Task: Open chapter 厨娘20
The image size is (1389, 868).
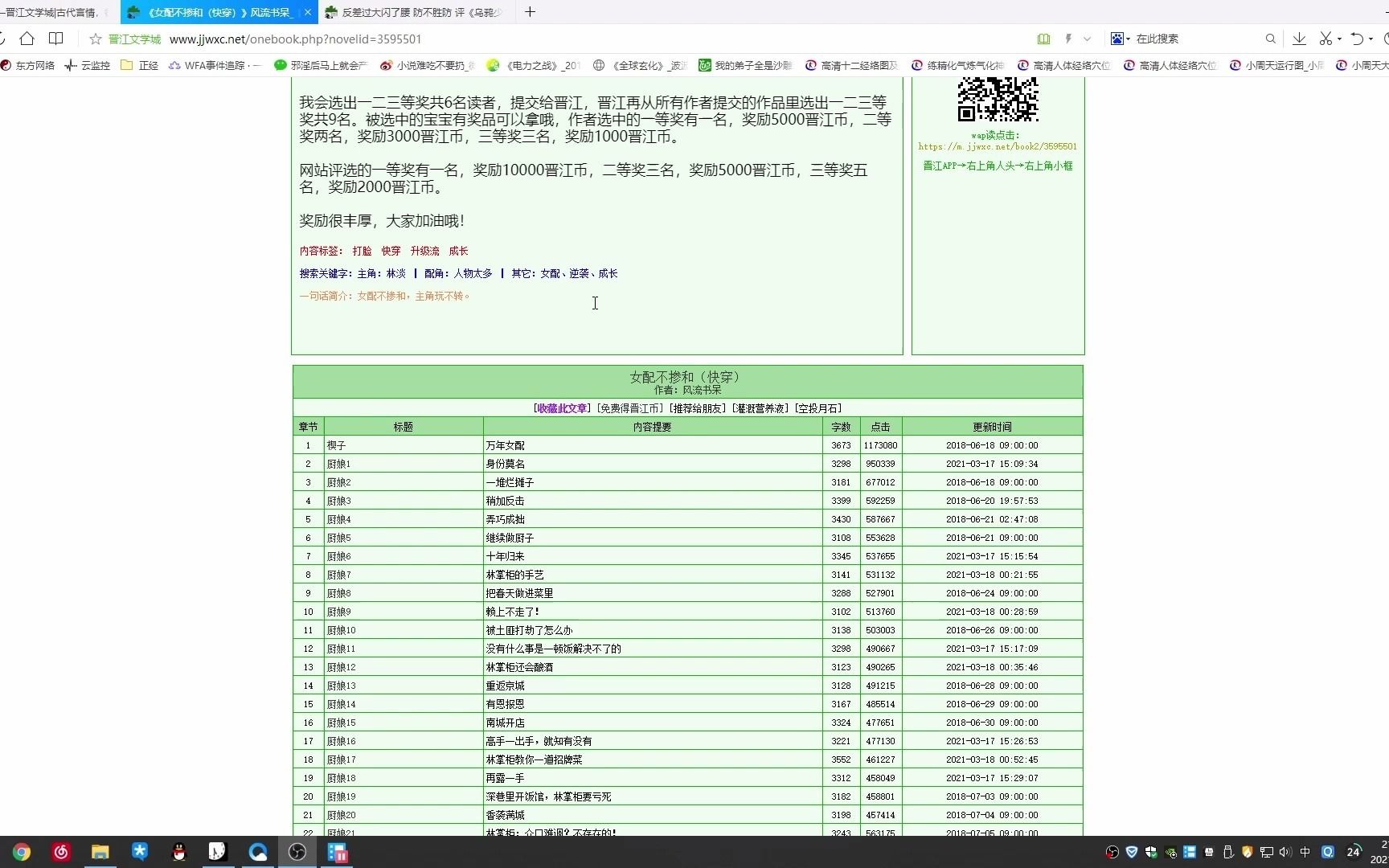Action: click(x=341, y=815)
